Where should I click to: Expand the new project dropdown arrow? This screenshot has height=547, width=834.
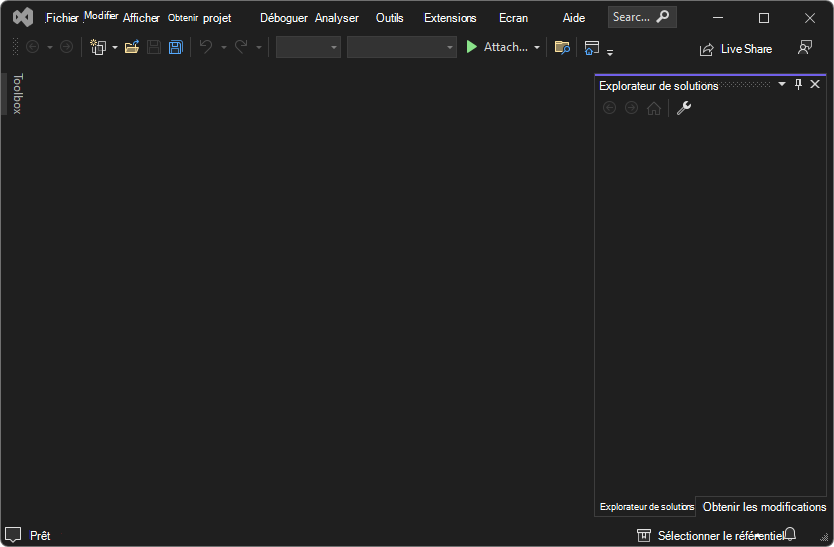click(x=115, y=47)
